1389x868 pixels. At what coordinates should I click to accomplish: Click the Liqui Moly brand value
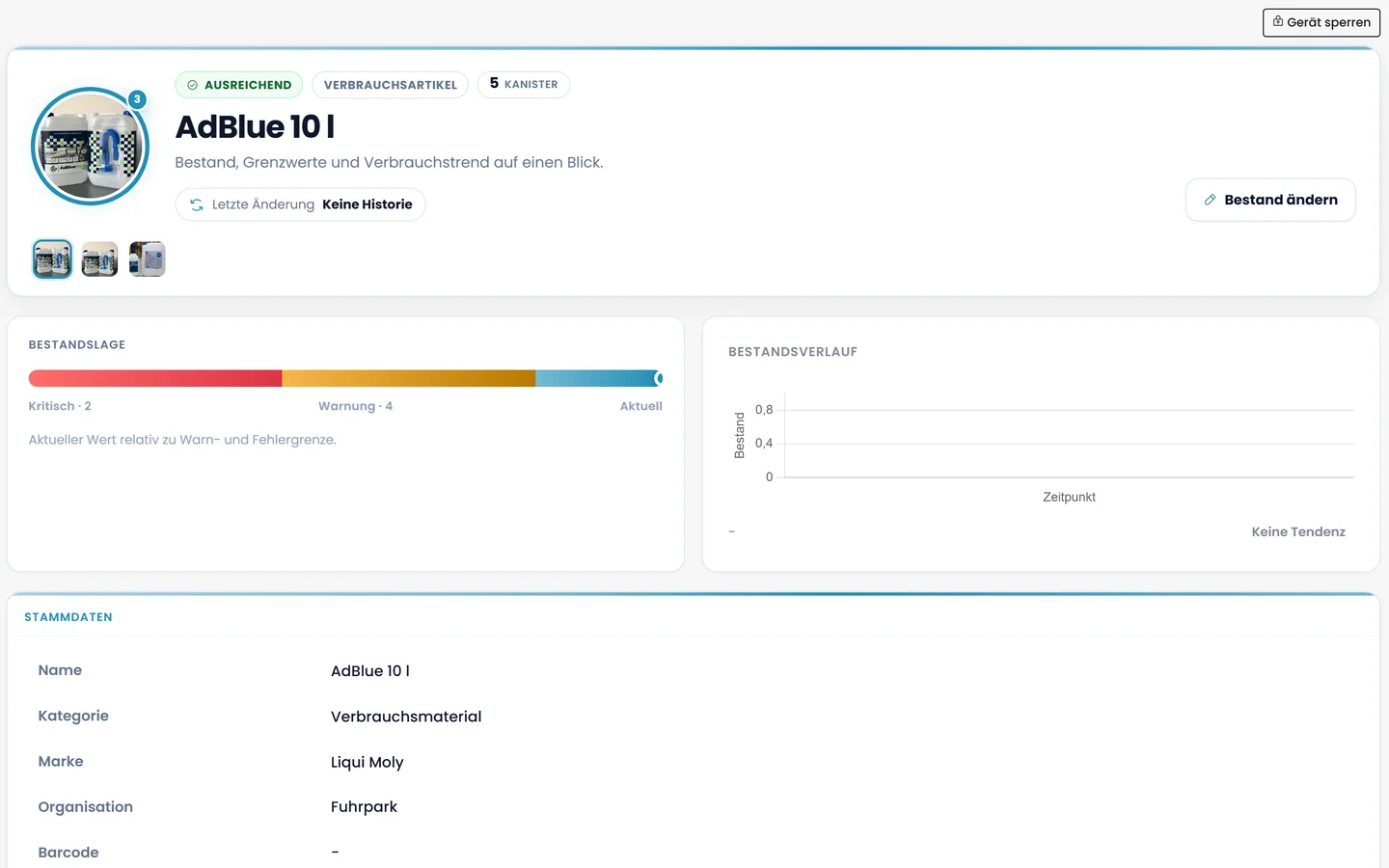pyautogui.click(x=368, y=762)
